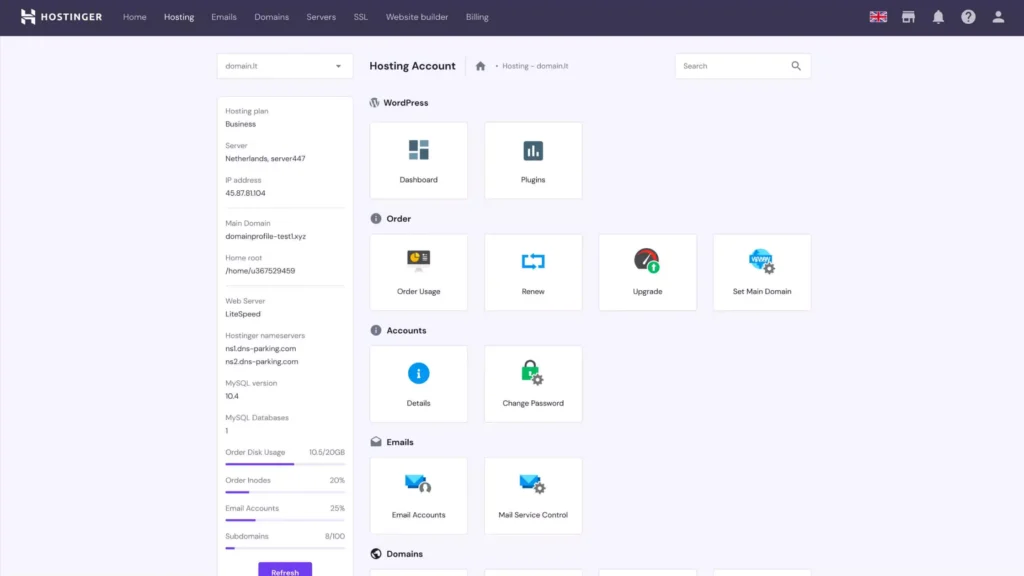Click the search magnifier icon
This screenshot has width=1024, height=576.
796,66
